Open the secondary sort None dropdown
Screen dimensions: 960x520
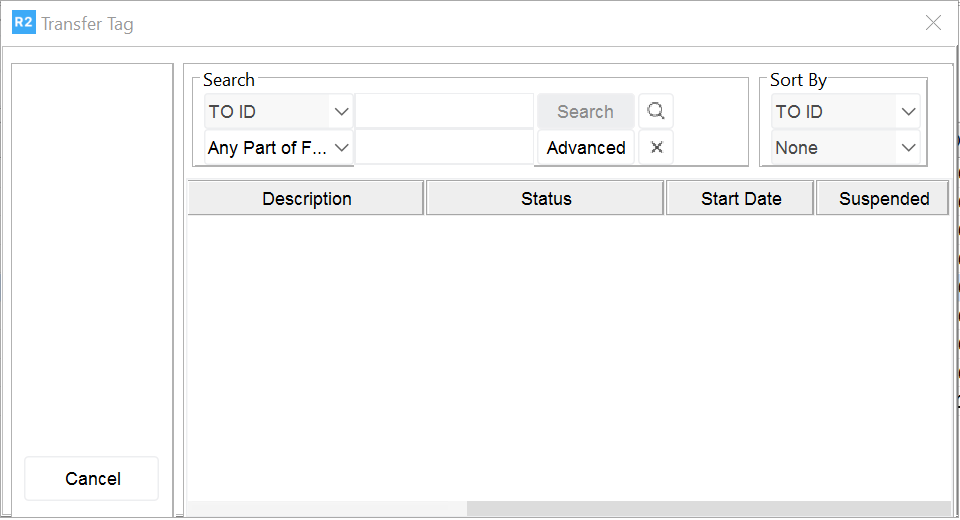pyautogui.click(x=846, y=147)
